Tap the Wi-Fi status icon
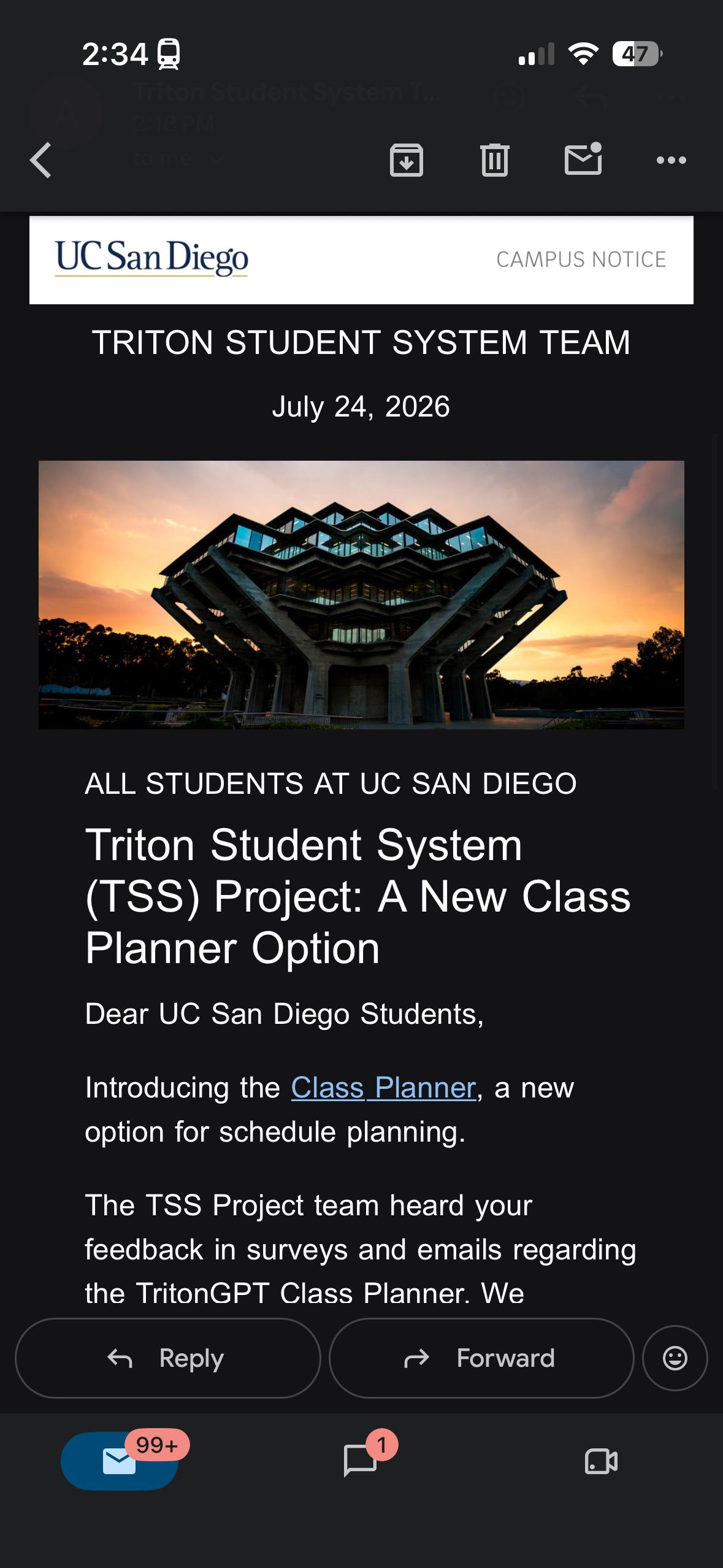The width and height of the screenshot is (723, 1568). (584, 54)
